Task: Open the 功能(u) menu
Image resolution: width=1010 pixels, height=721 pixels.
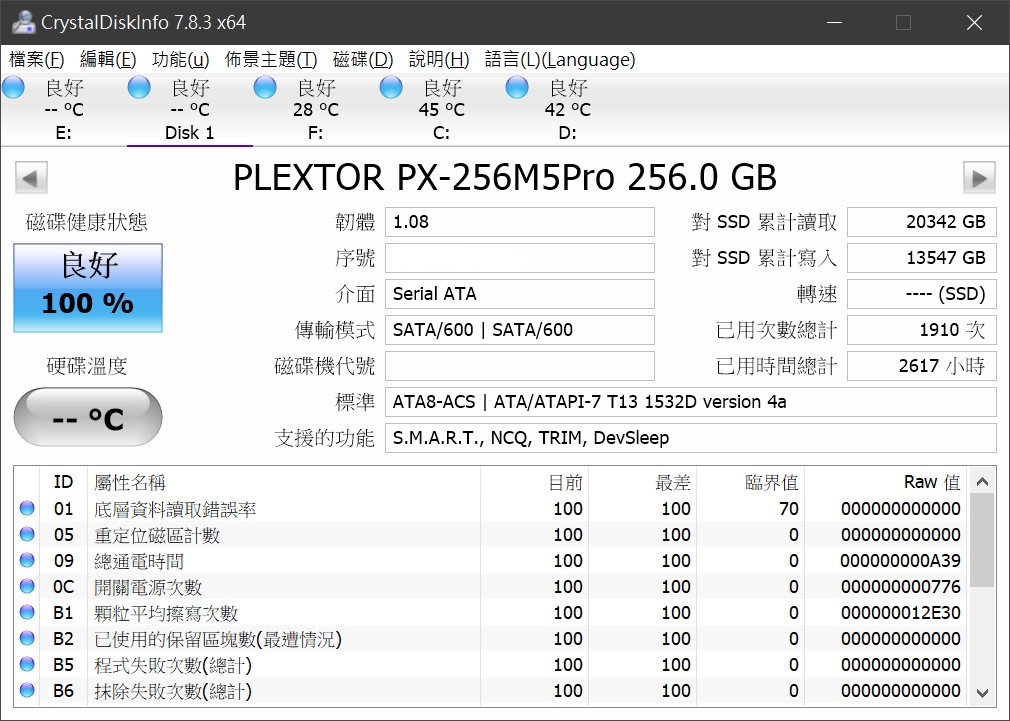Action: tap(180, 60)
